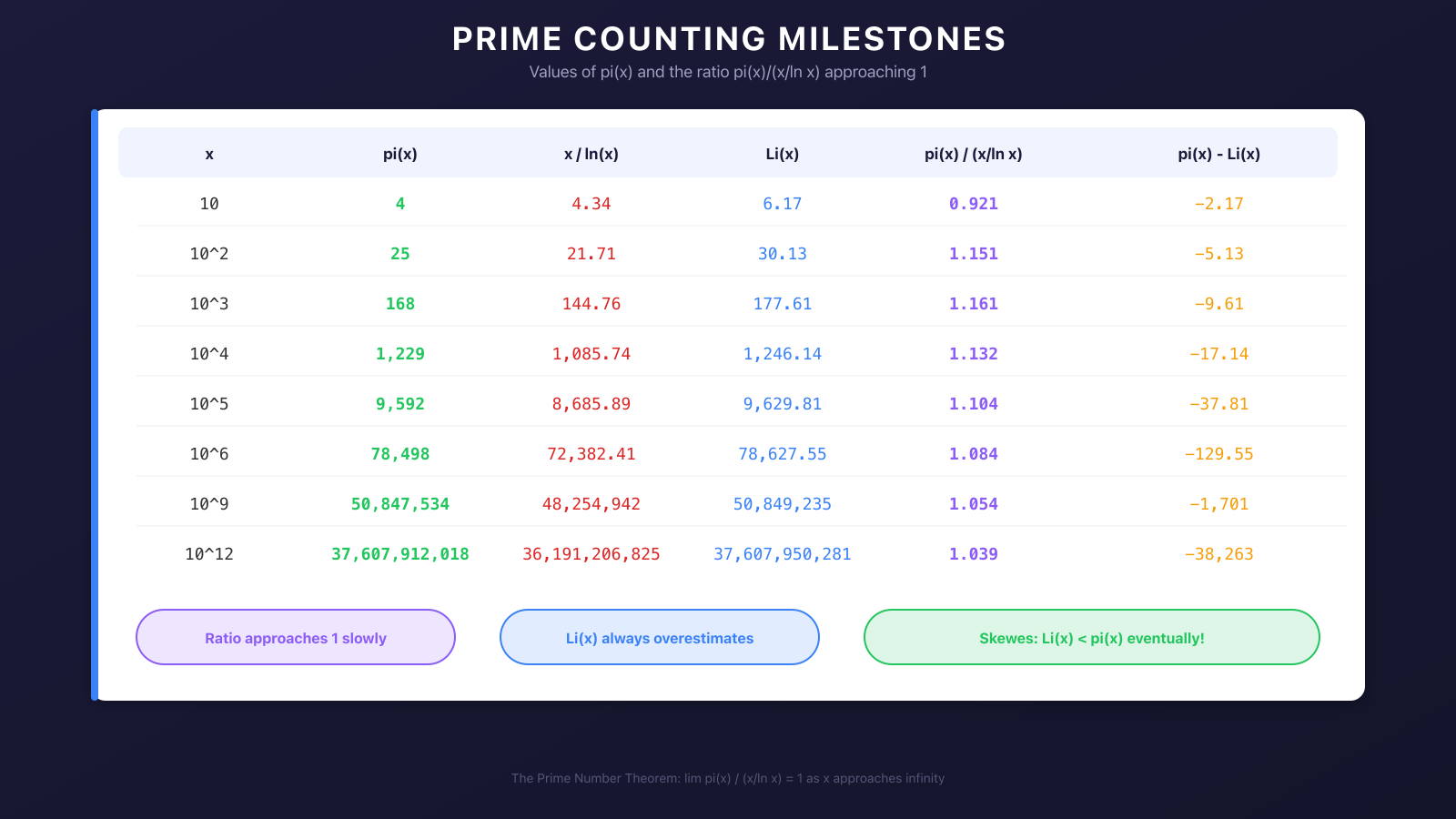Image resolution: width=1456 pixels, height=819 pixels.
Task: Click the 'PRIME COUNTING MILESTONES' title
Action: point(729,39)
